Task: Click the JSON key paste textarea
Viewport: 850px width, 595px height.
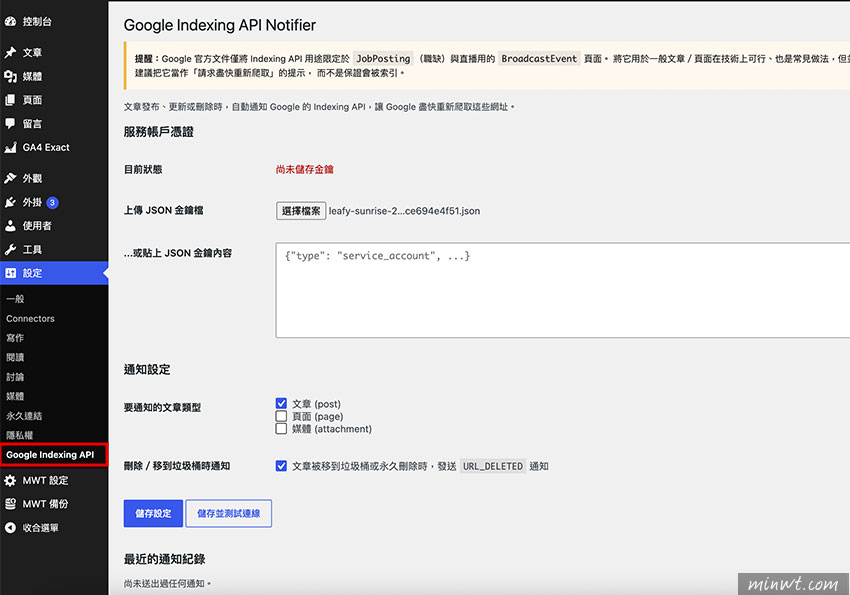Action: pyautogui.click(x=563, y=290)
